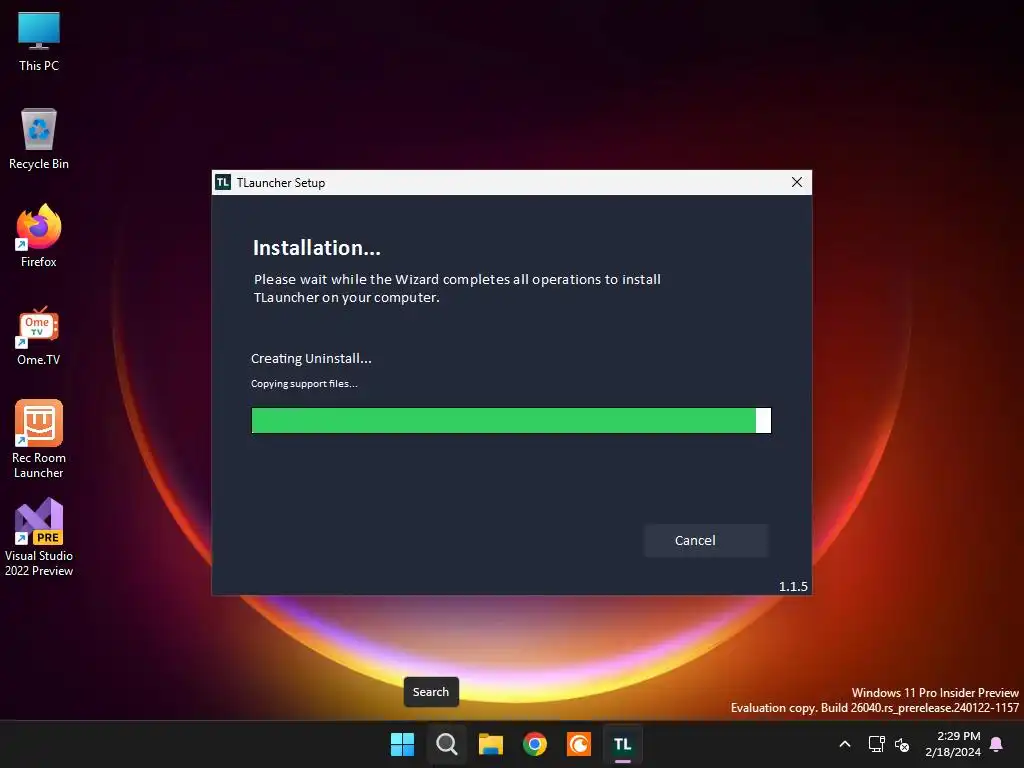Viewport: 1024px width, 768px height.
Task: Open network status in the tray
Action: 876,744
